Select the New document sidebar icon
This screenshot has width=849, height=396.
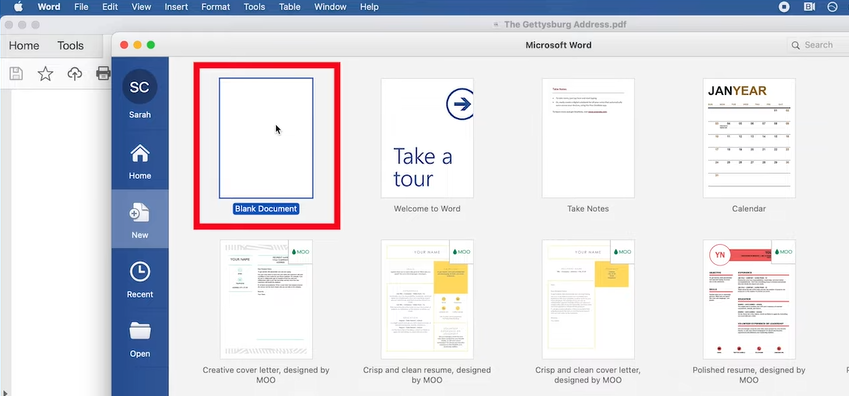click(140, 212)
